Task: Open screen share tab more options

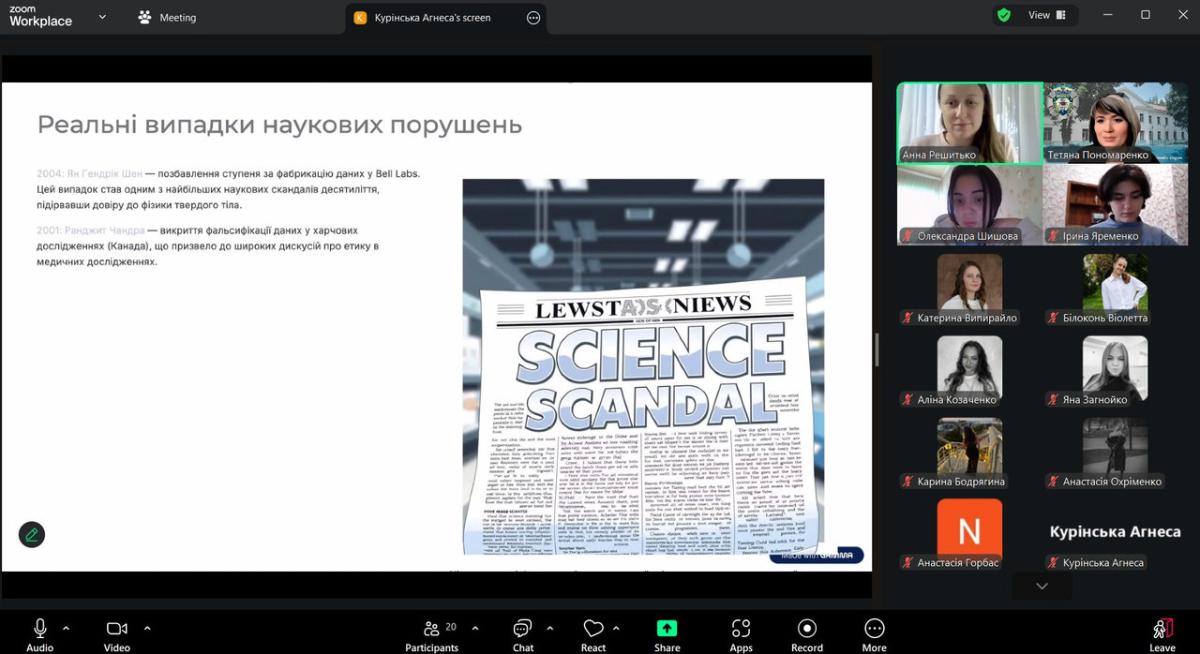Action: click(533, 17)
